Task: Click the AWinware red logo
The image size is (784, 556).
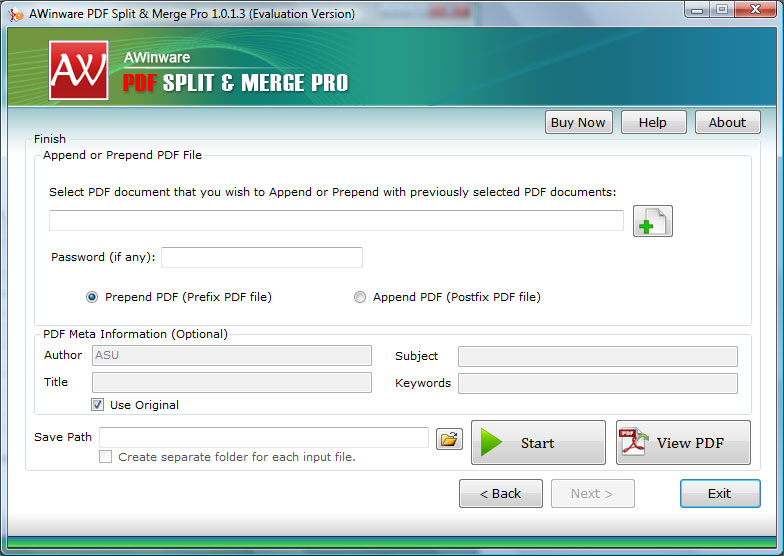Action: pos(78,70)
